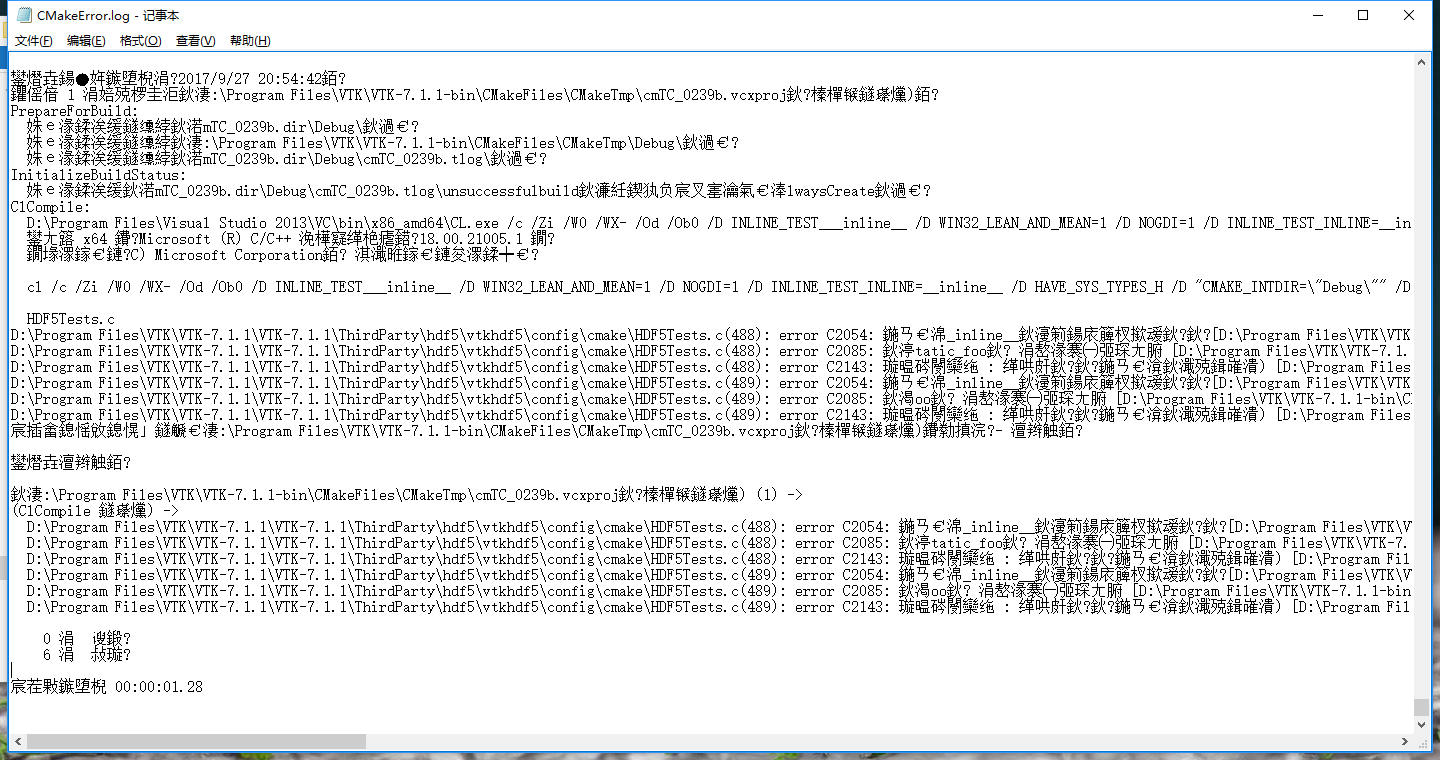The height and width of the screenshot is (760, 1440).
Task: Open the 文件(F) menu
Action: (33, 41)
